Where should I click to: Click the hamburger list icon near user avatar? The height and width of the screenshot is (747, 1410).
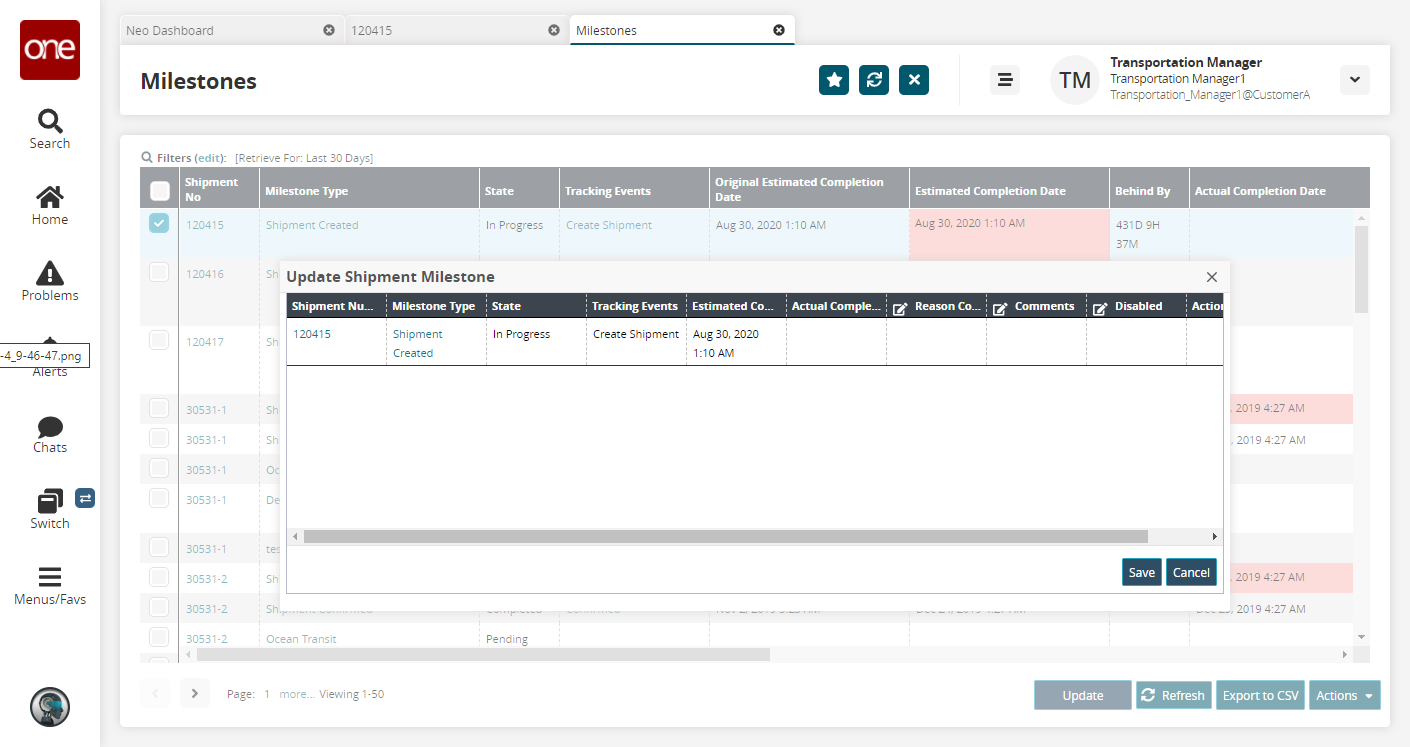point(1005,80)
